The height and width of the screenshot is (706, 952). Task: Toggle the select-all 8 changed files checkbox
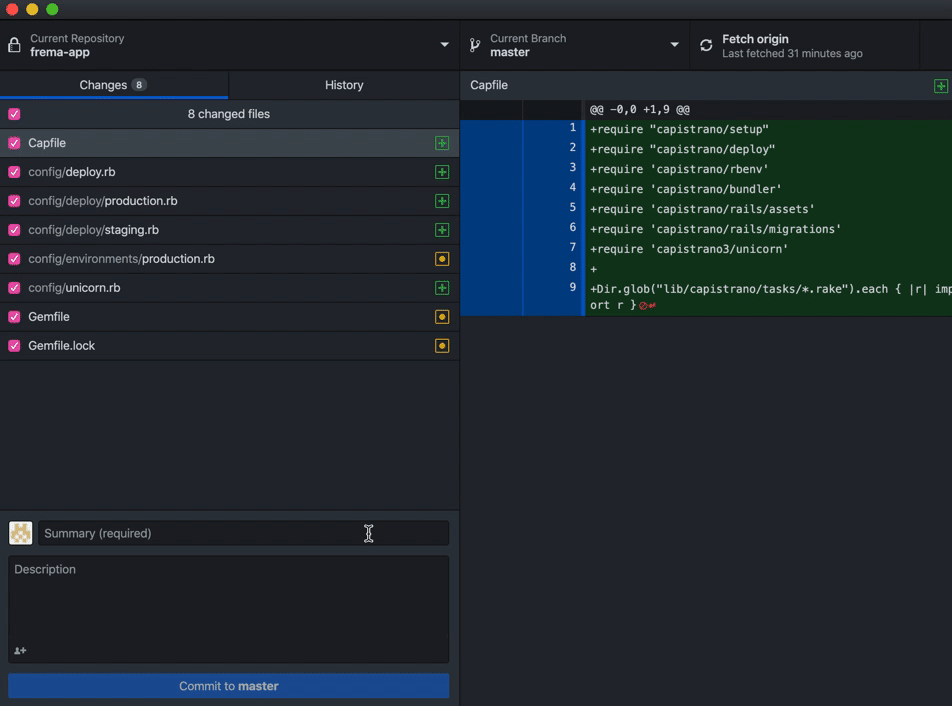coord(14,114)
